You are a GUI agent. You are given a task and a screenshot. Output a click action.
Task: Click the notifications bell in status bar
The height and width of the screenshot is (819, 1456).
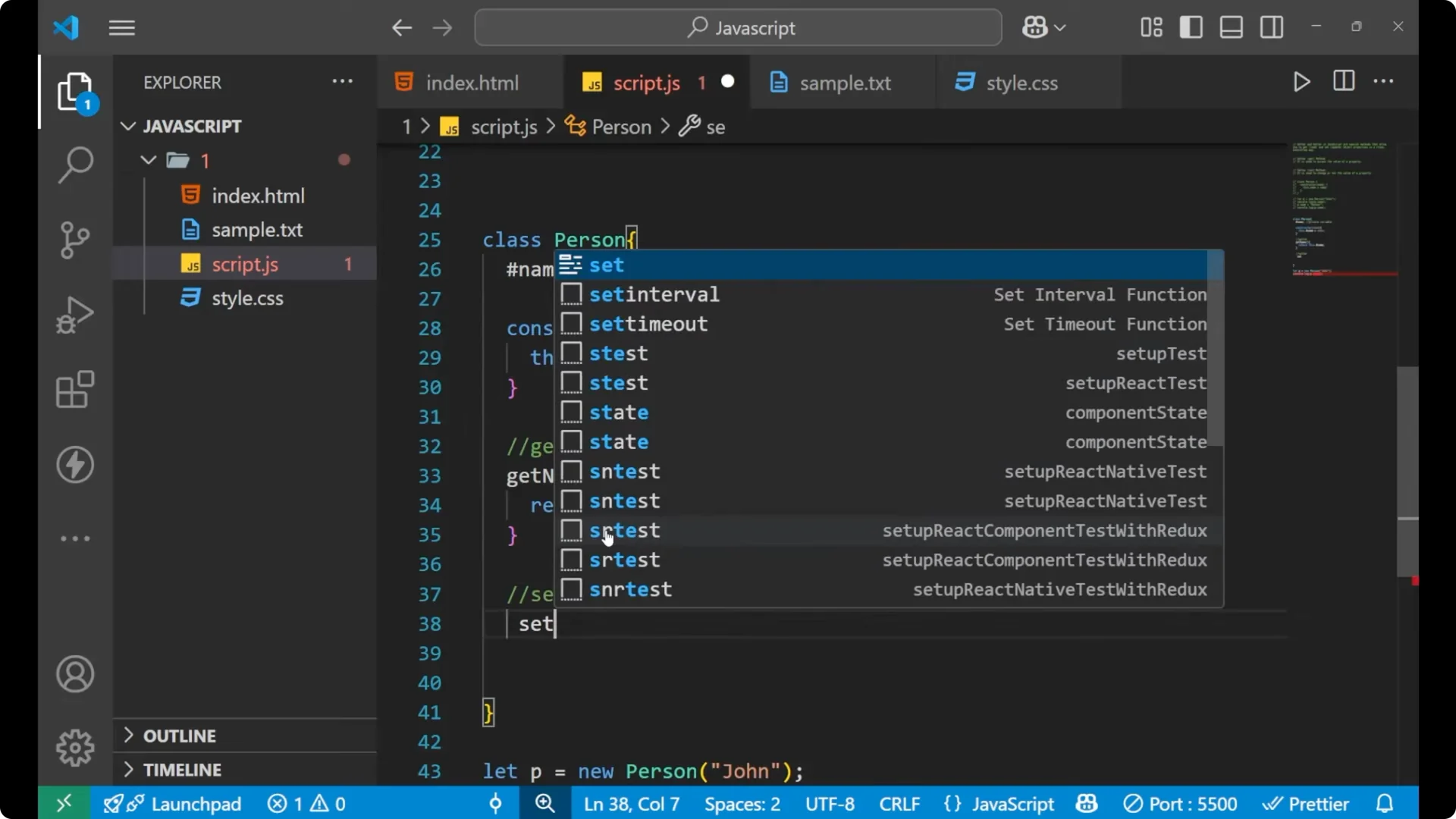pyautogui.click(x=1385, y=803)
